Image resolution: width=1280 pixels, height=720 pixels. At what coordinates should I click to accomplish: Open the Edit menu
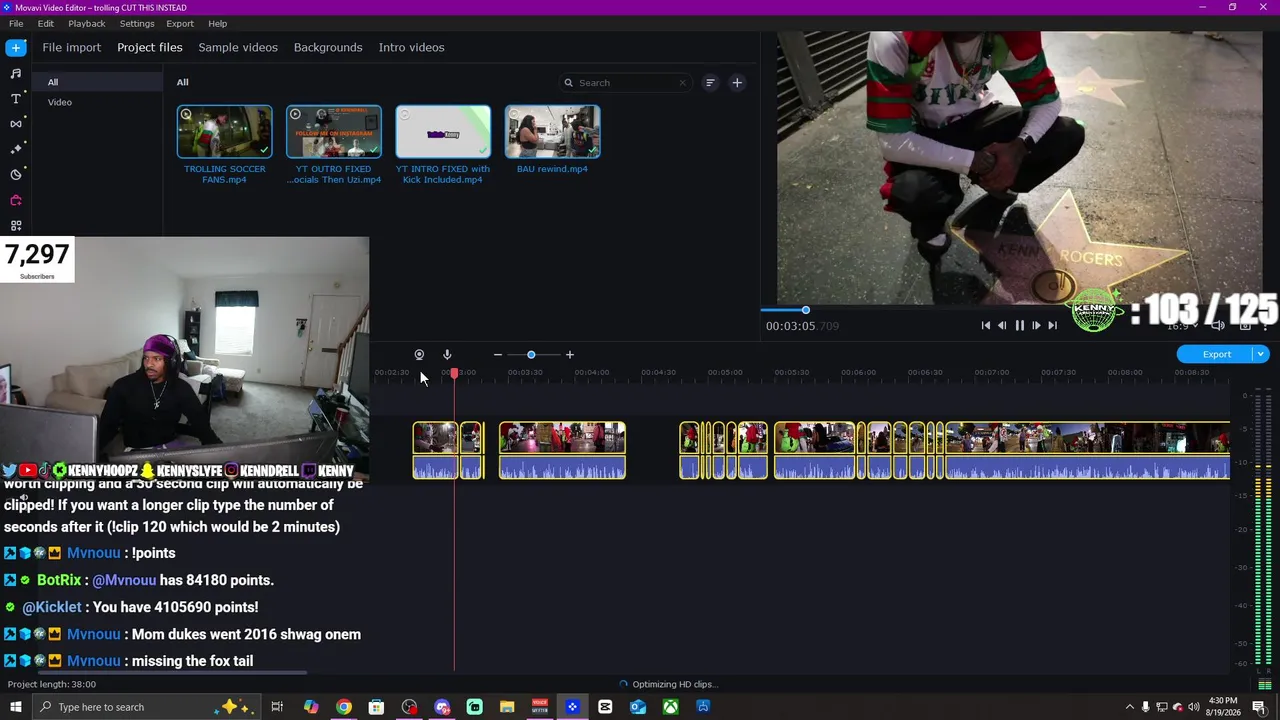(x=46, y=23)
